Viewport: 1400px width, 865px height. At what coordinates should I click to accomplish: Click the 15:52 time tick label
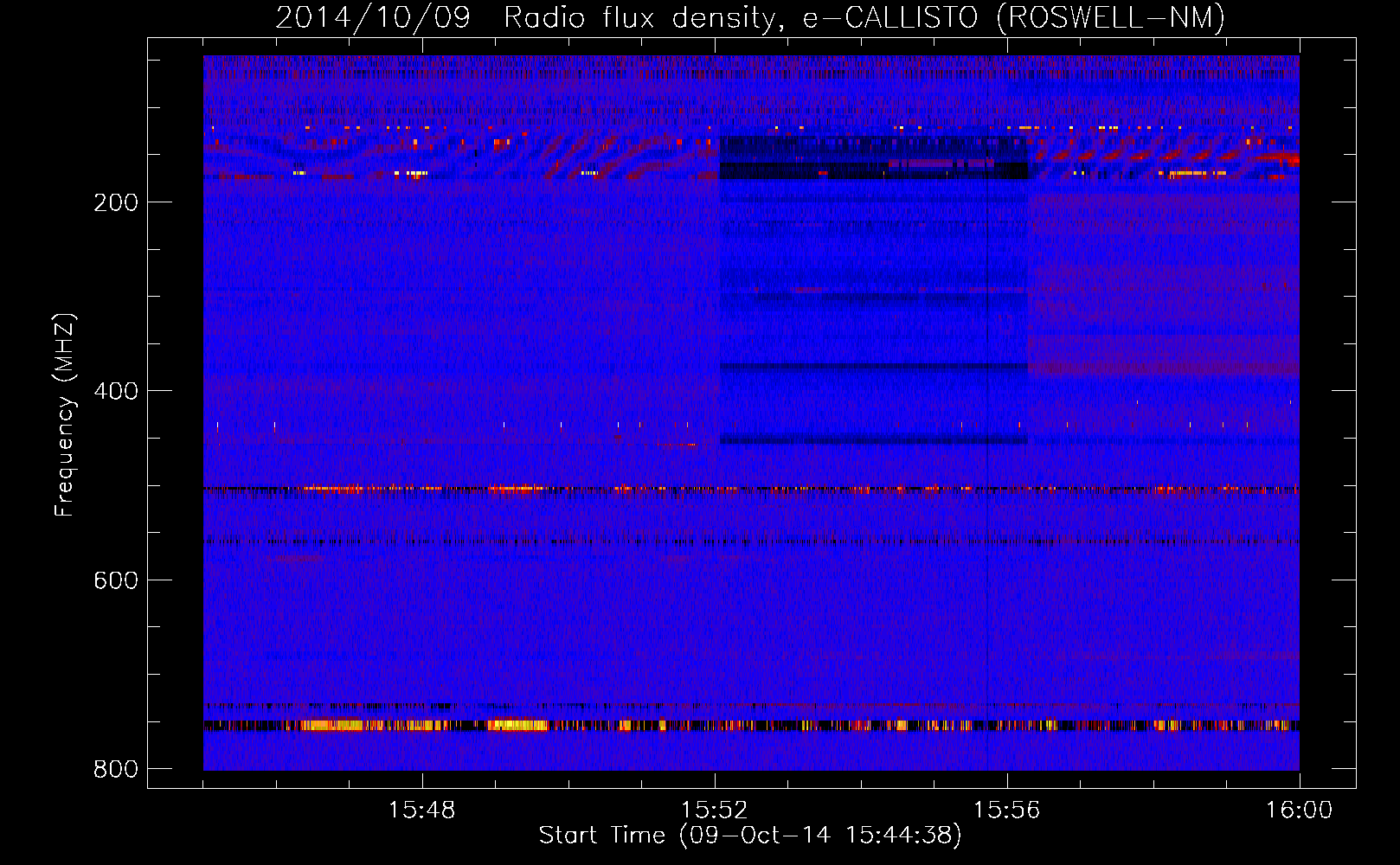[714, 811]
